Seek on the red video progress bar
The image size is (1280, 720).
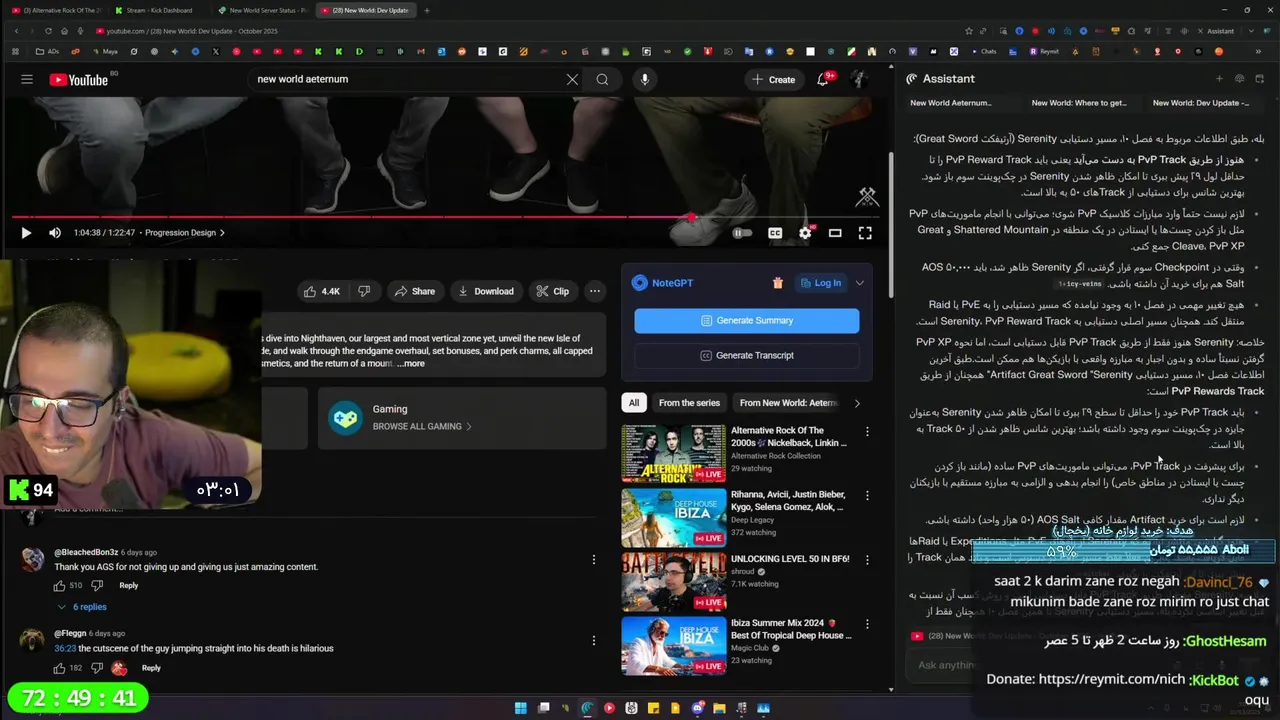[x=446, y=216]
